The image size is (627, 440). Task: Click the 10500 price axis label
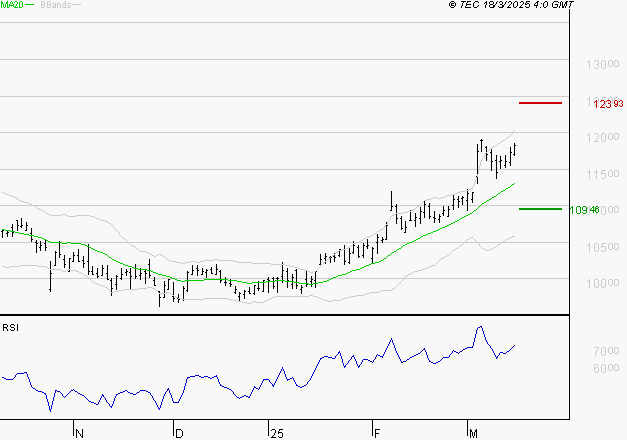(x=603, y=247)
